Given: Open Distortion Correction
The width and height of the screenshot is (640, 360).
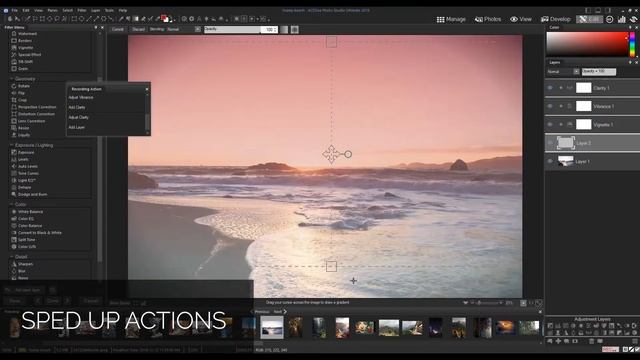Looking at the screenshot, I should (33, 113).
